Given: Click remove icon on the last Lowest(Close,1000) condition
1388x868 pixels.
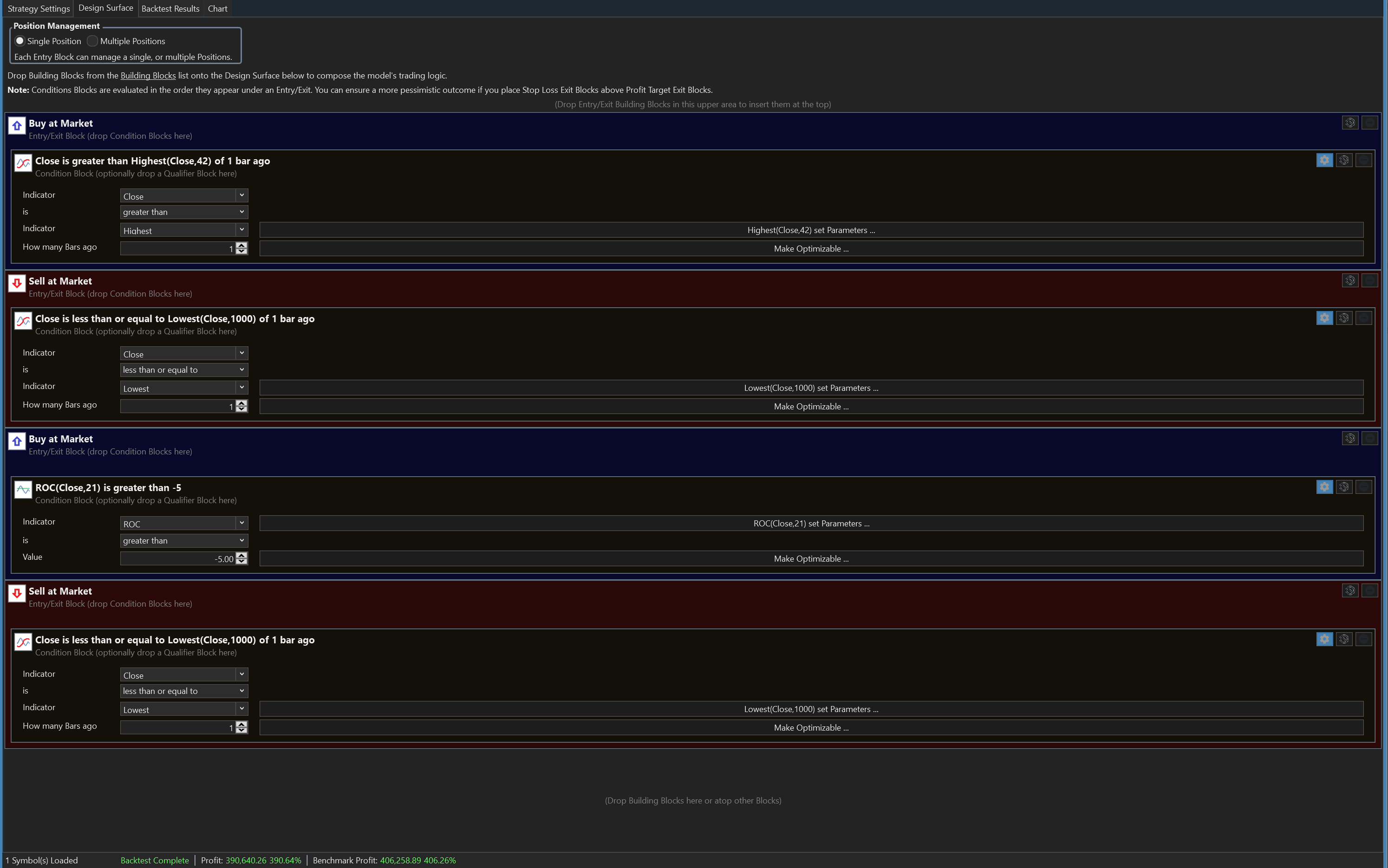Looking at the screenshot, I should pyautogui.click(x=1363, y=639).
